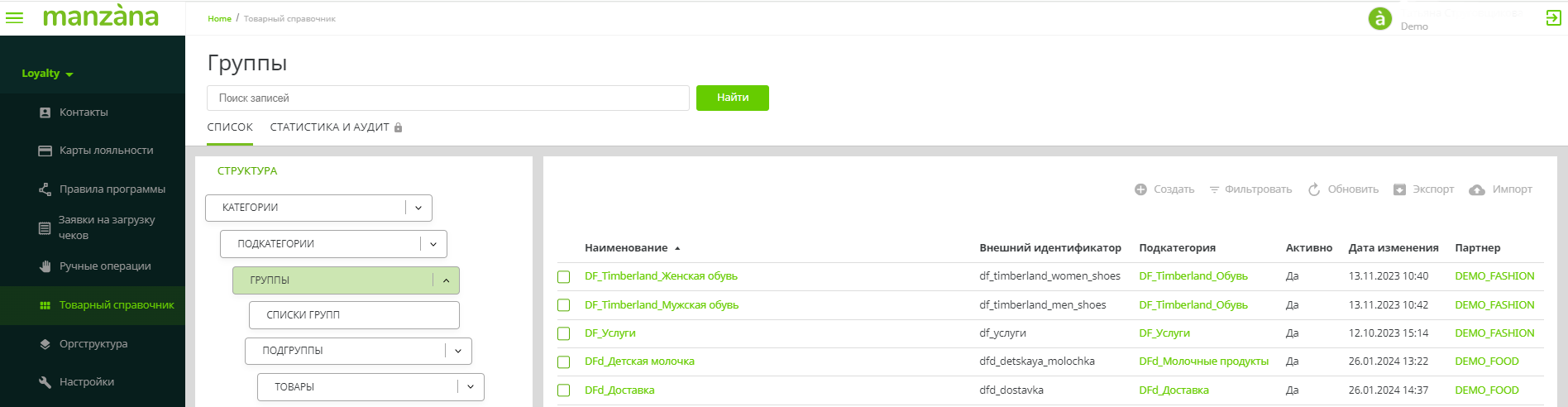Tick the DFd_Доставка row checkbox
The height and width of the screenshot is (407, 1568).
564,390
